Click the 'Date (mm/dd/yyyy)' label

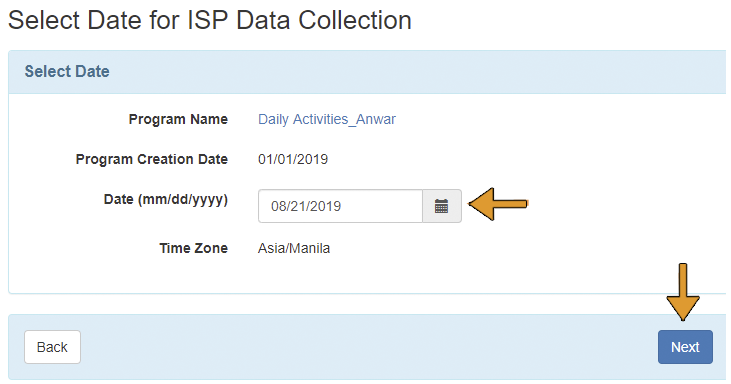(166, 199)
